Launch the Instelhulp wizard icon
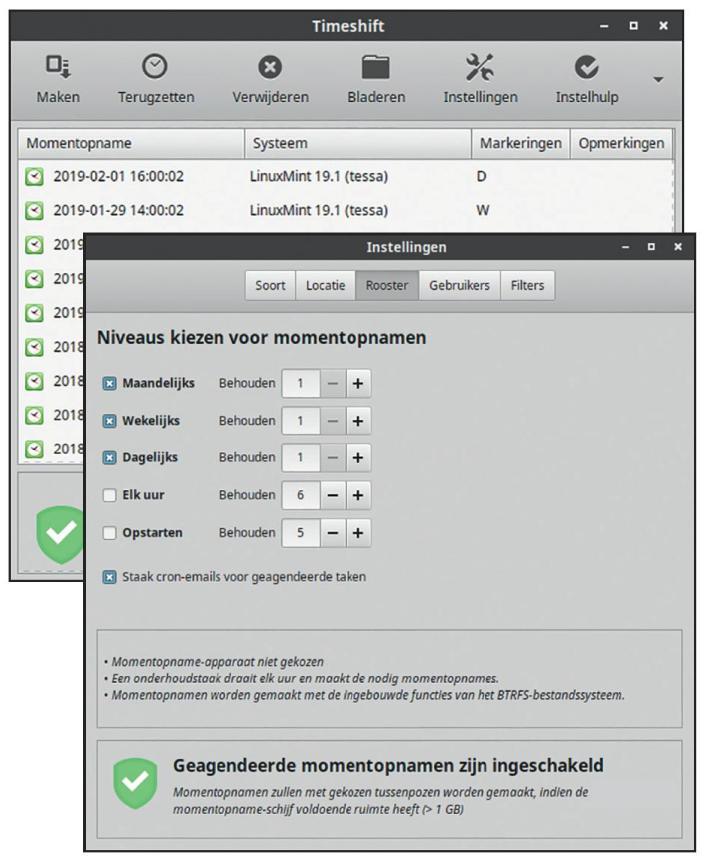The height and width of the screenshot is (863, 704). point(586,67)
